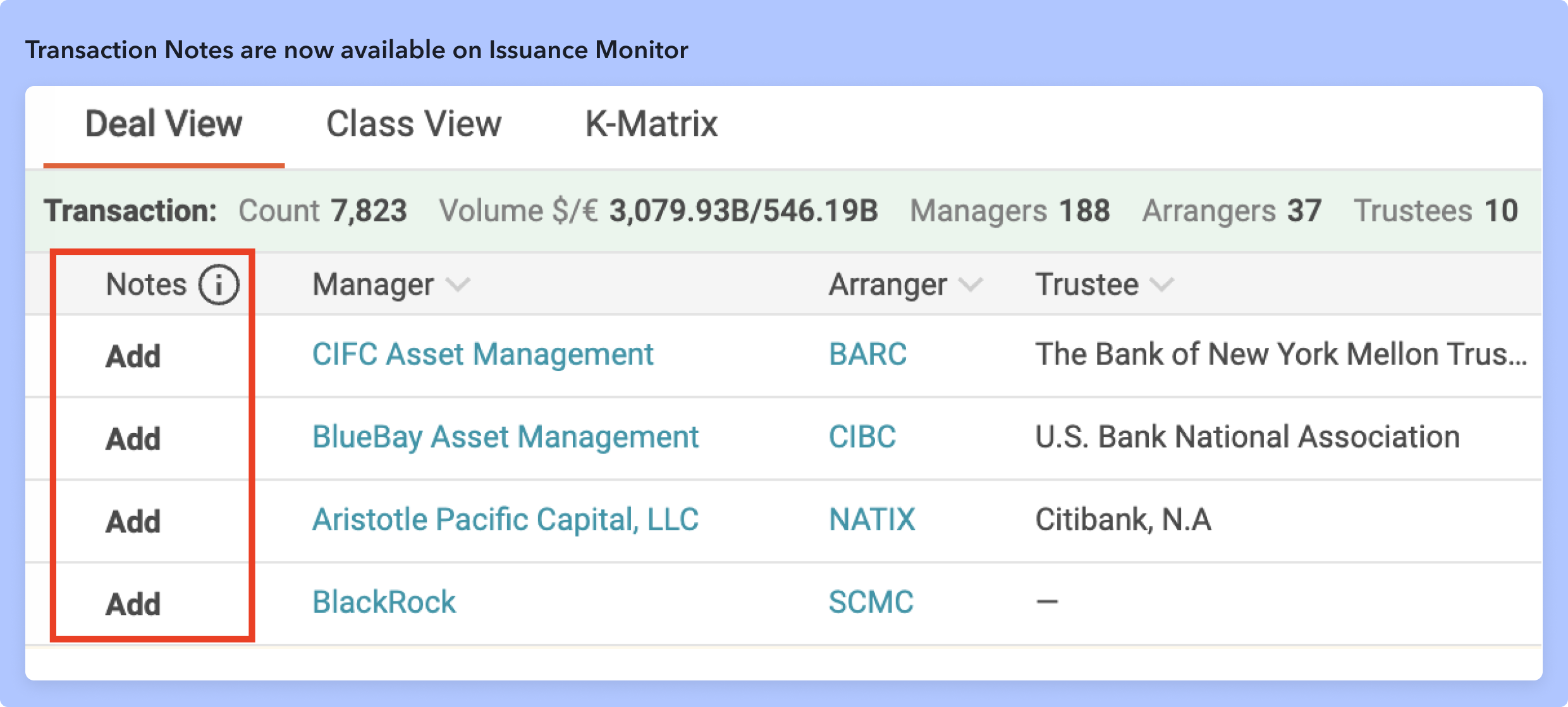
Task: Open the BlackRock manager link
Action: pyautogui.click(x=384, y=602)
